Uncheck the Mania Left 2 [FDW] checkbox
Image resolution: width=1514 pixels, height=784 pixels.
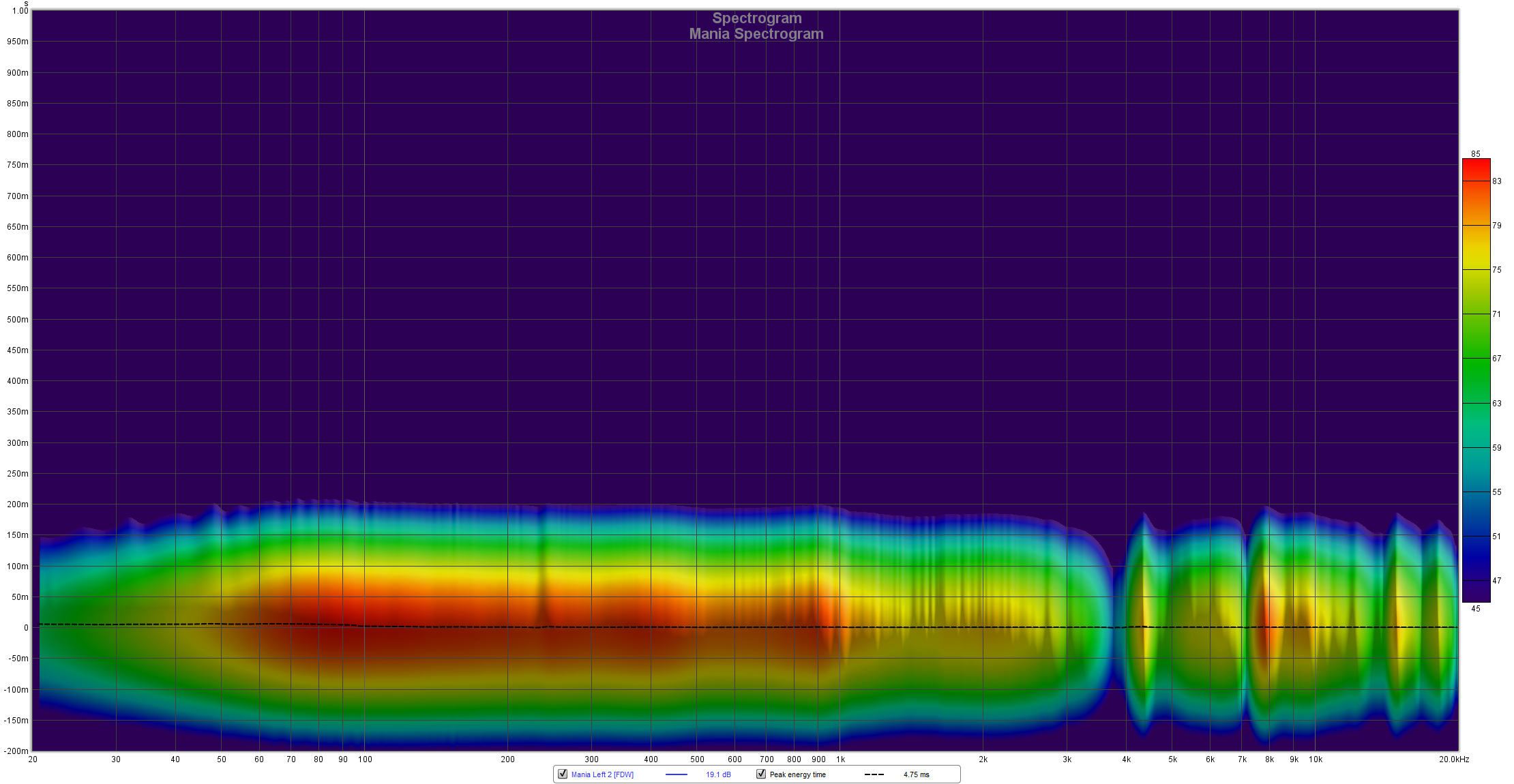[x=563, y=774]
